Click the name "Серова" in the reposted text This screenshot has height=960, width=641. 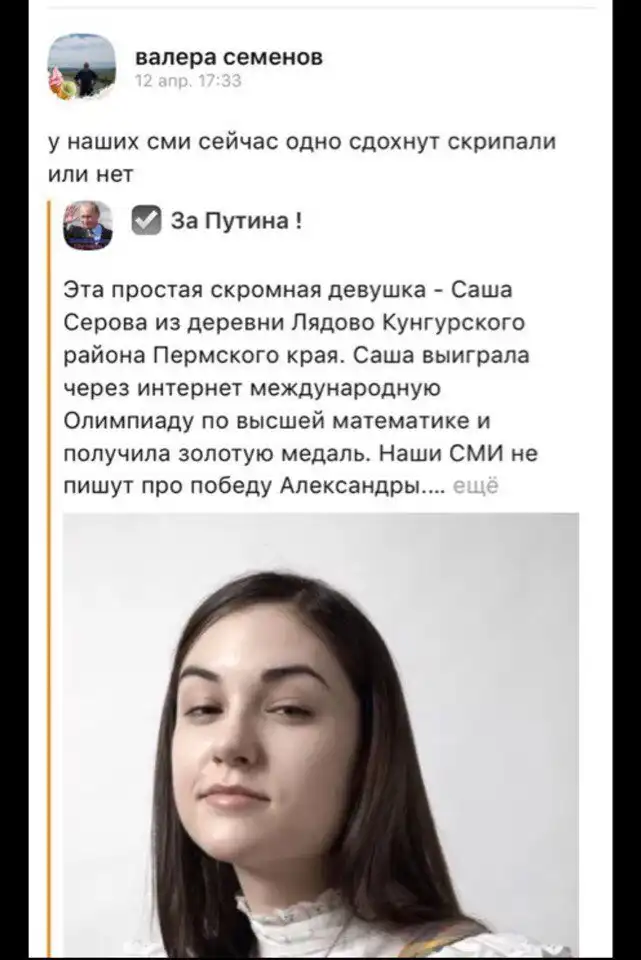(105, 323)
